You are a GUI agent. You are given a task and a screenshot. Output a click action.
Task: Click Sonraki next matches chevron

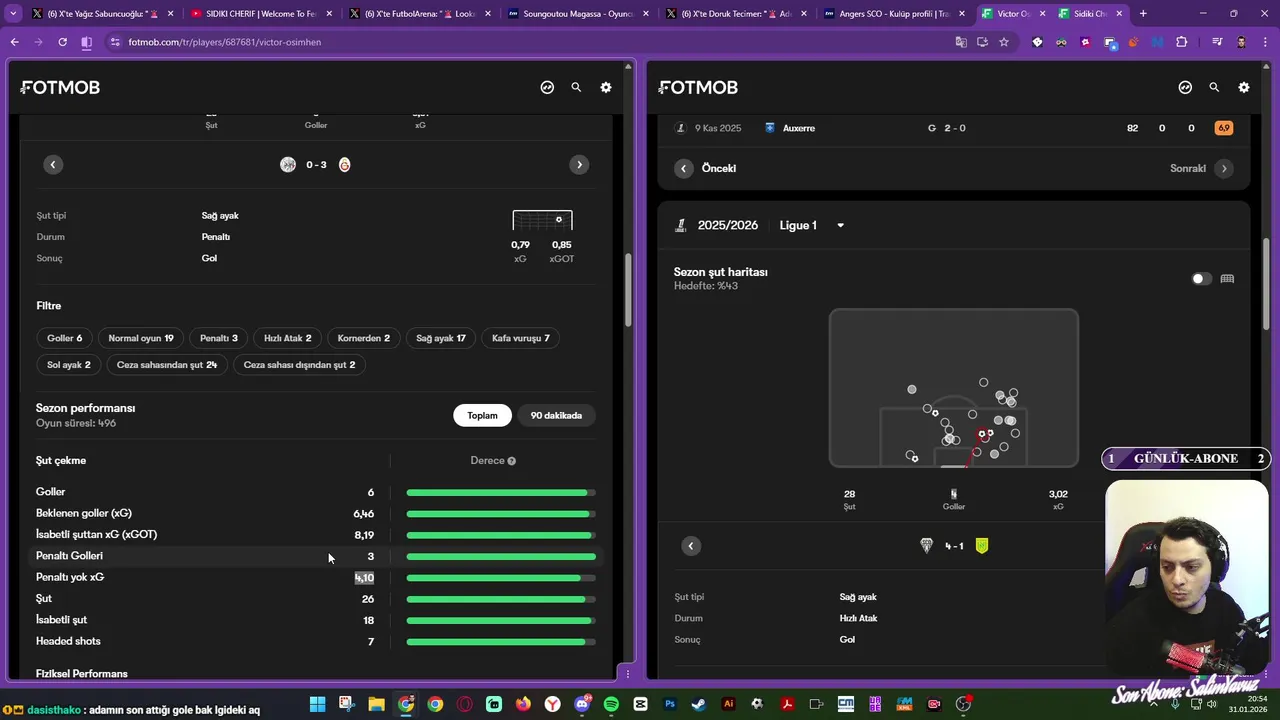click(x=1224, y=168)
